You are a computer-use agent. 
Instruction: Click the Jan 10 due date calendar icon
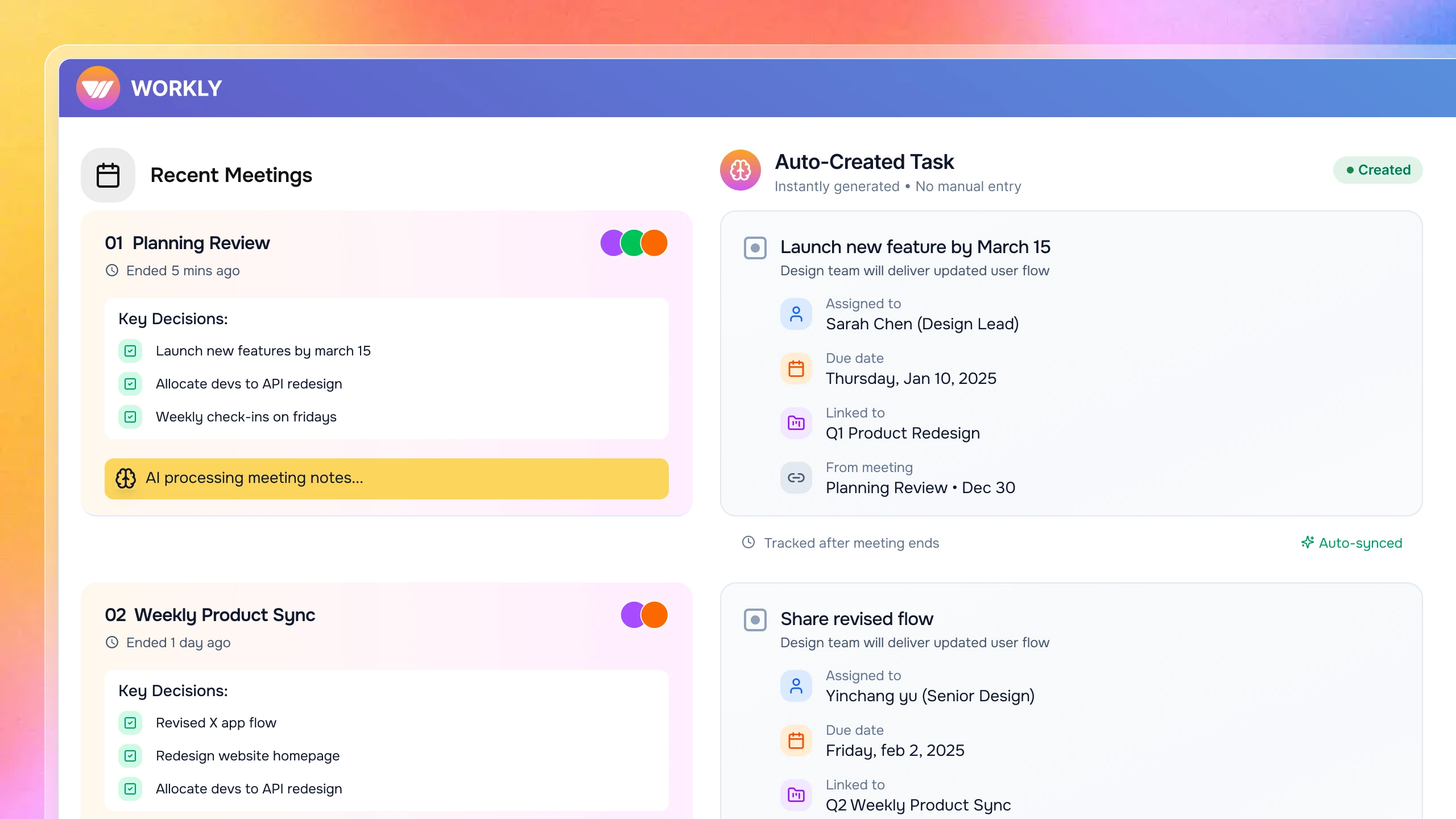(x=796, y=369)
